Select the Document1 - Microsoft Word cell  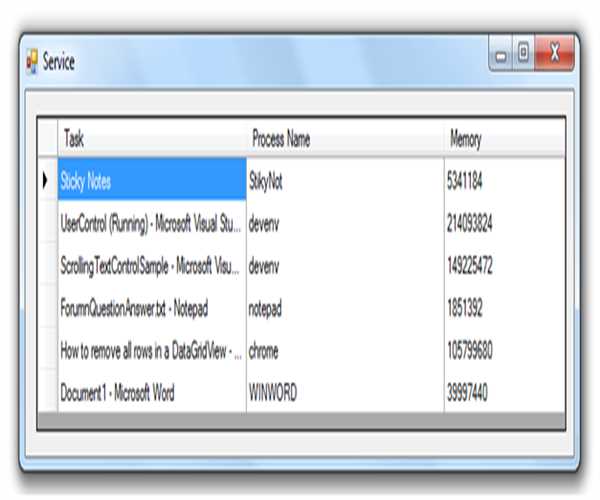[x=150, y=393]
